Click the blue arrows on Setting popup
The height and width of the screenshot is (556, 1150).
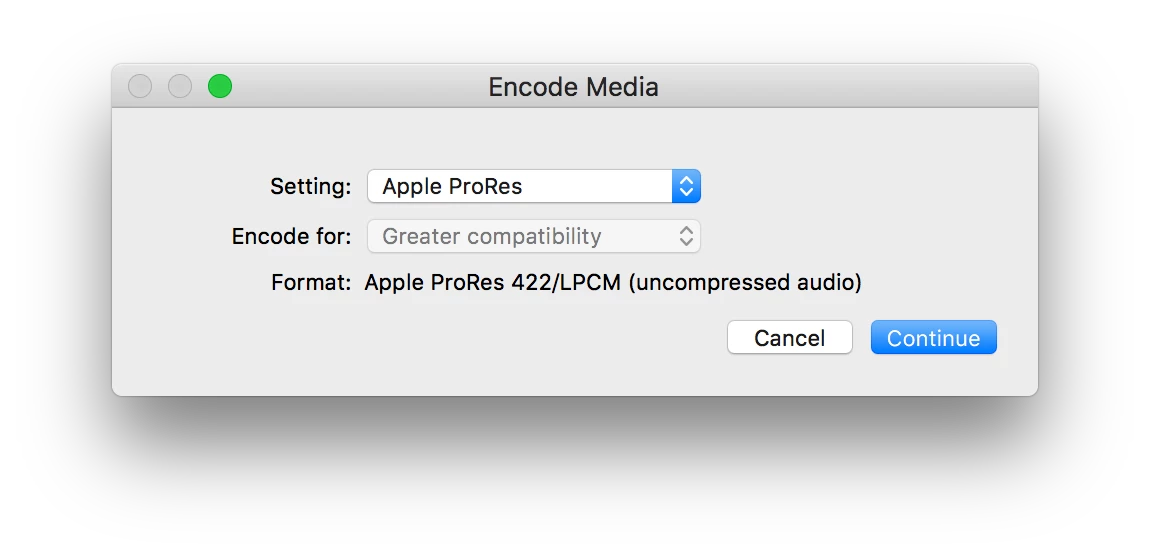[686, 186]
